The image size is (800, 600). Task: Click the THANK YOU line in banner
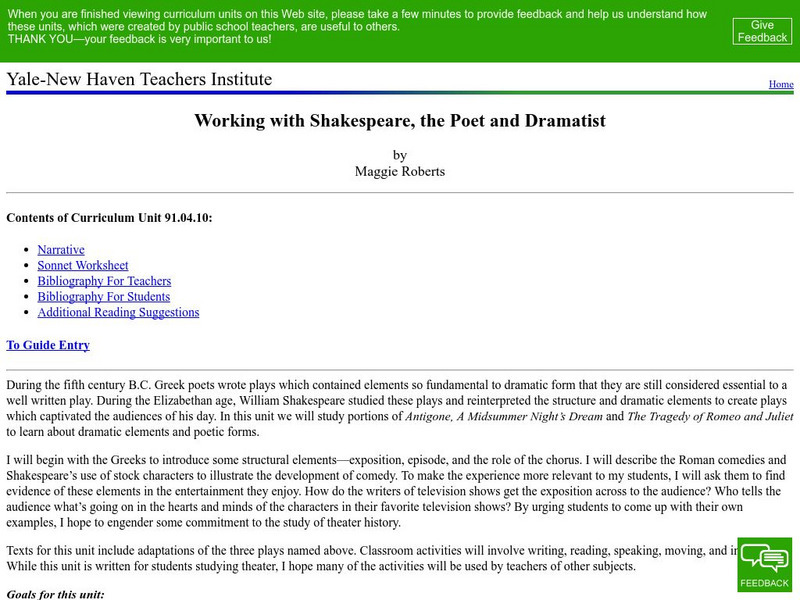(139, 39)
